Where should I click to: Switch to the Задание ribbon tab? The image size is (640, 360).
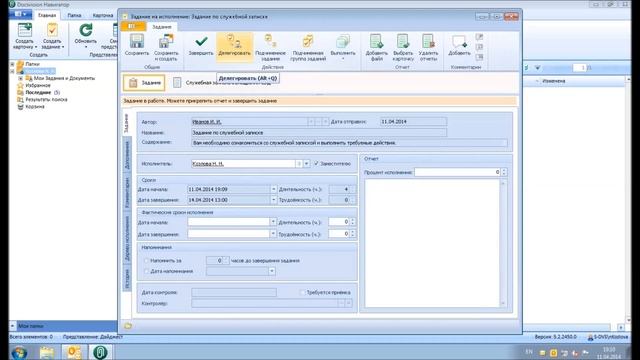pyautogui.click(x=162, y=27)
